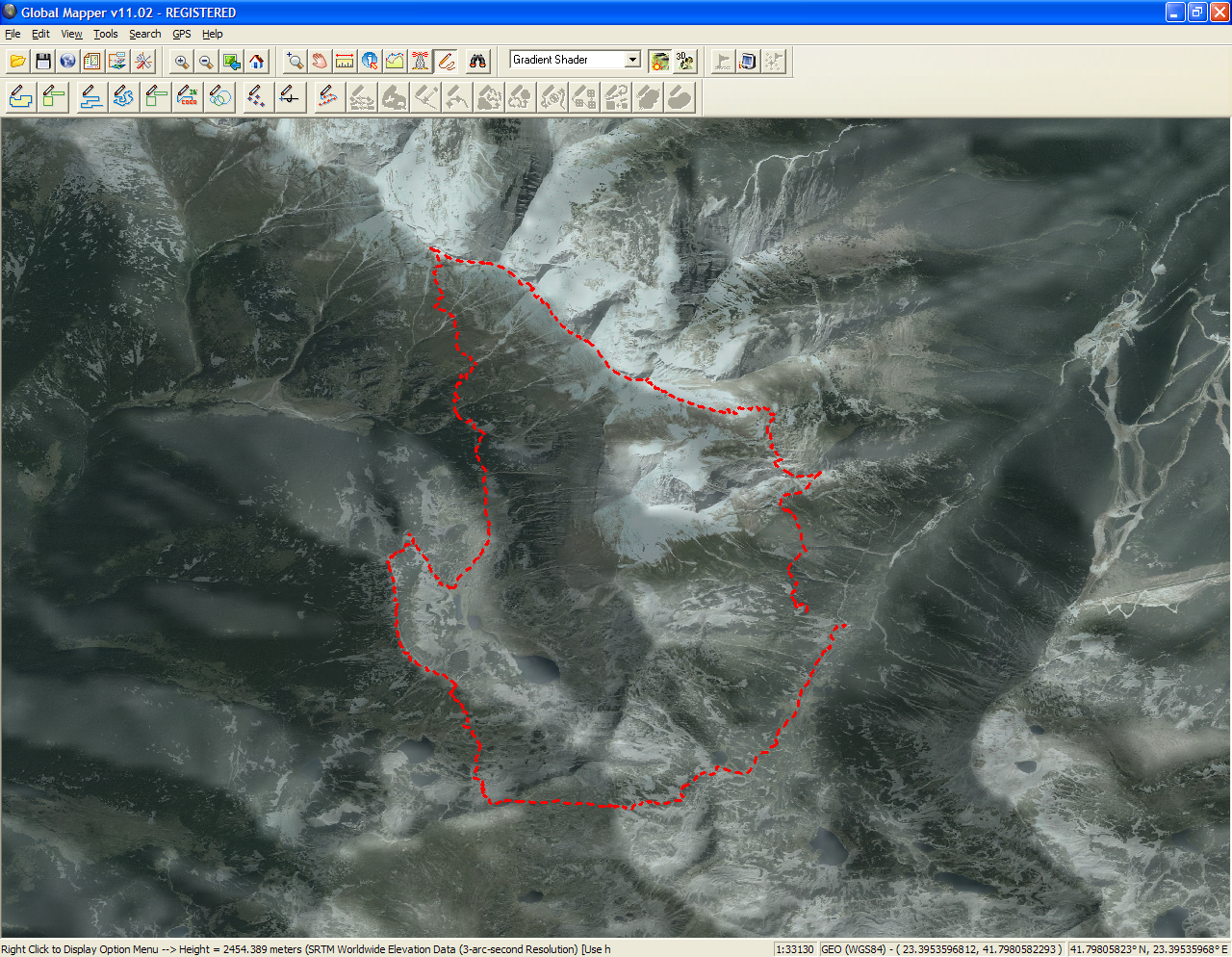Open the 3D view window icon
This screenshot has height=957, width=1232.
[x=684, y=62]
